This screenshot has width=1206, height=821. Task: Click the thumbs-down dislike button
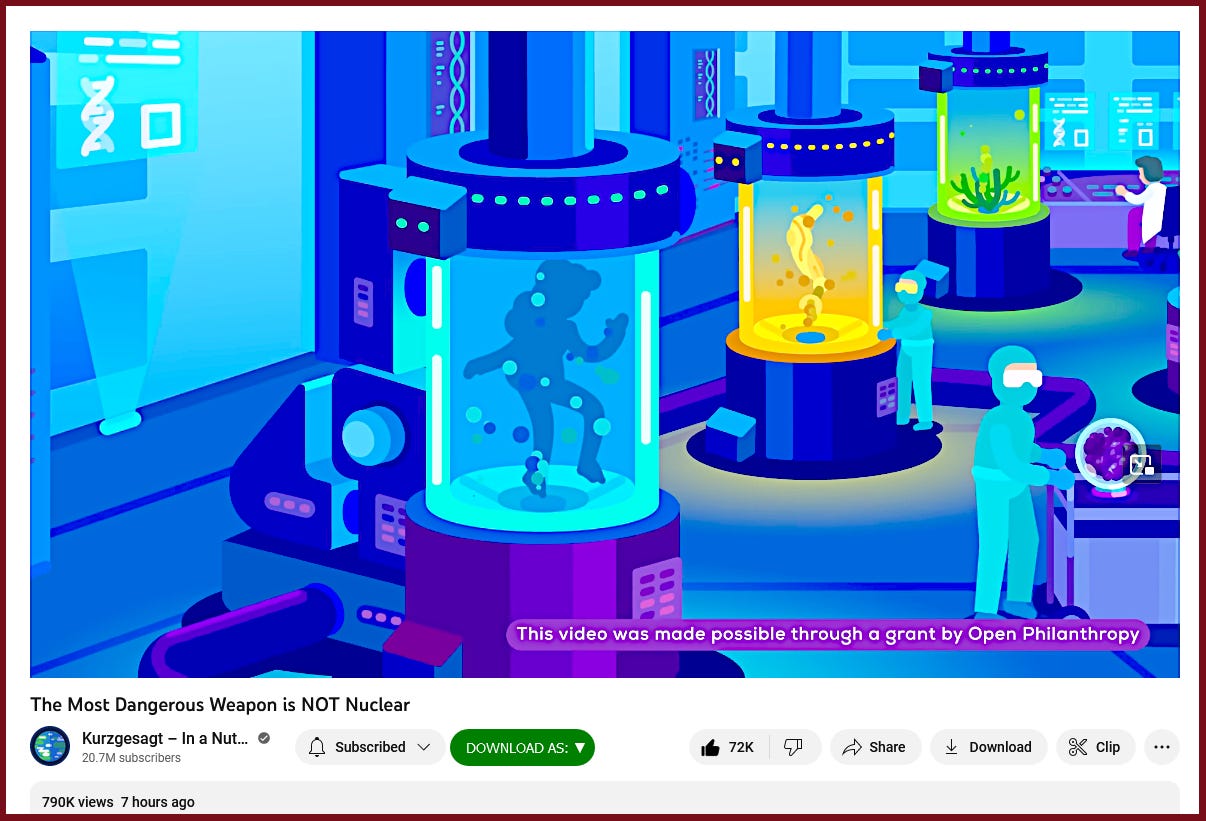794,747
